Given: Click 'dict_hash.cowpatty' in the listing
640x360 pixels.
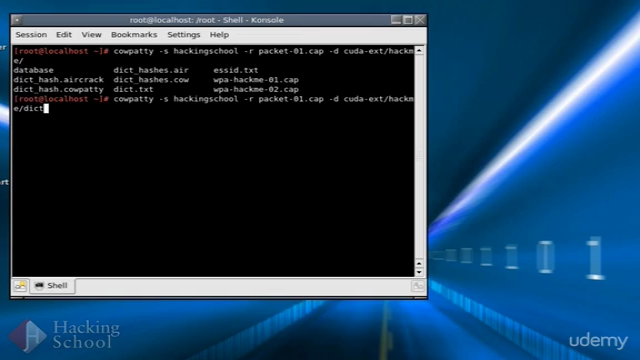Looking at the screenshot, I should 58,89.
